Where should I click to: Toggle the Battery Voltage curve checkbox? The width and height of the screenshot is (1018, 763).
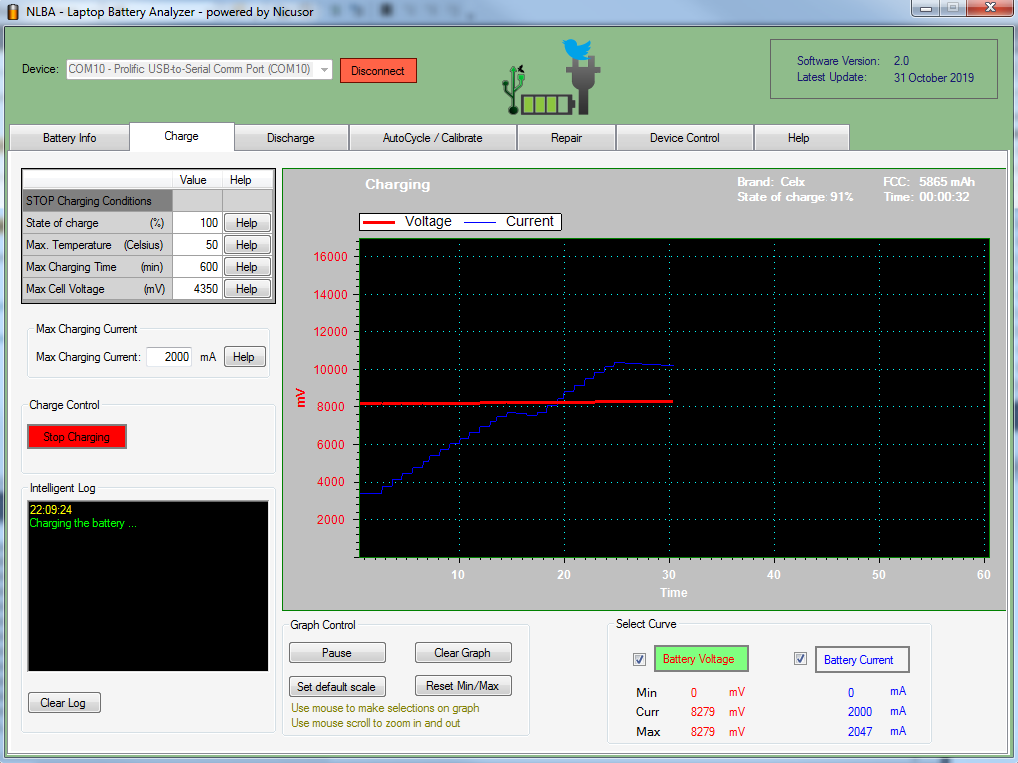tap(640, 659)
